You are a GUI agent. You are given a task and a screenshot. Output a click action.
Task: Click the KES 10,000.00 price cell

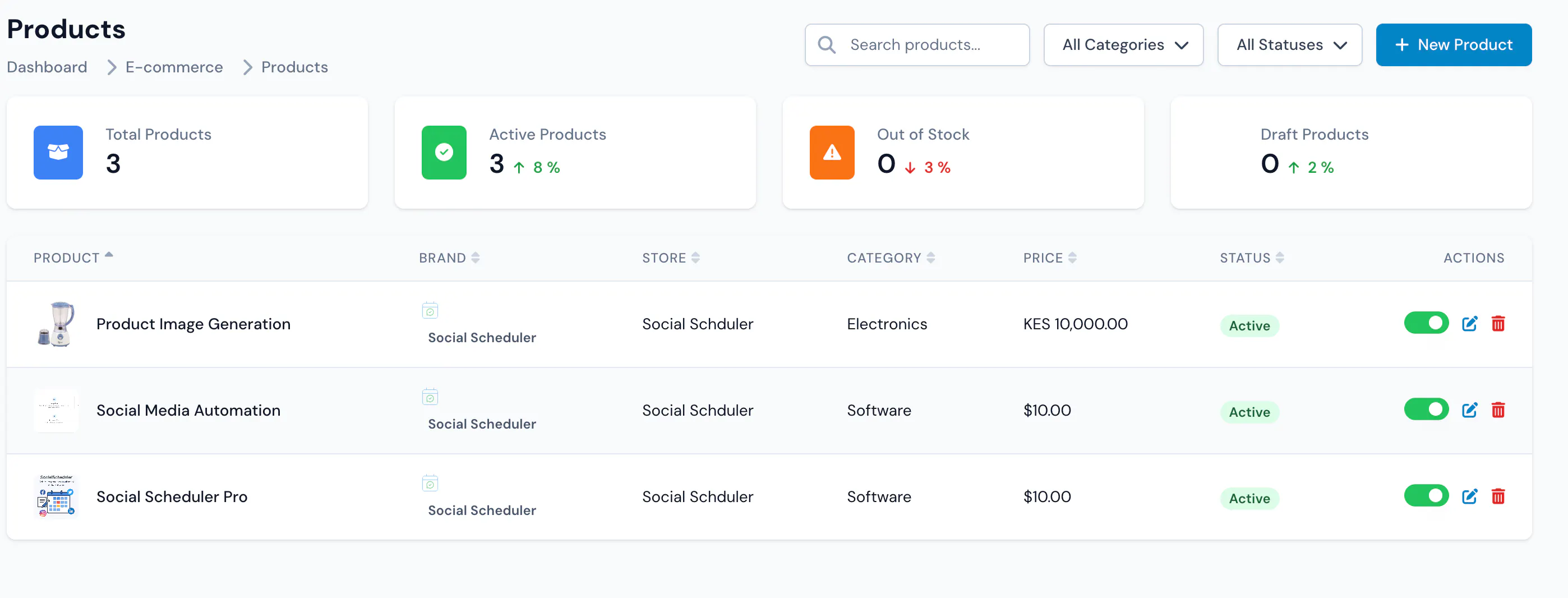[1075, 324]
